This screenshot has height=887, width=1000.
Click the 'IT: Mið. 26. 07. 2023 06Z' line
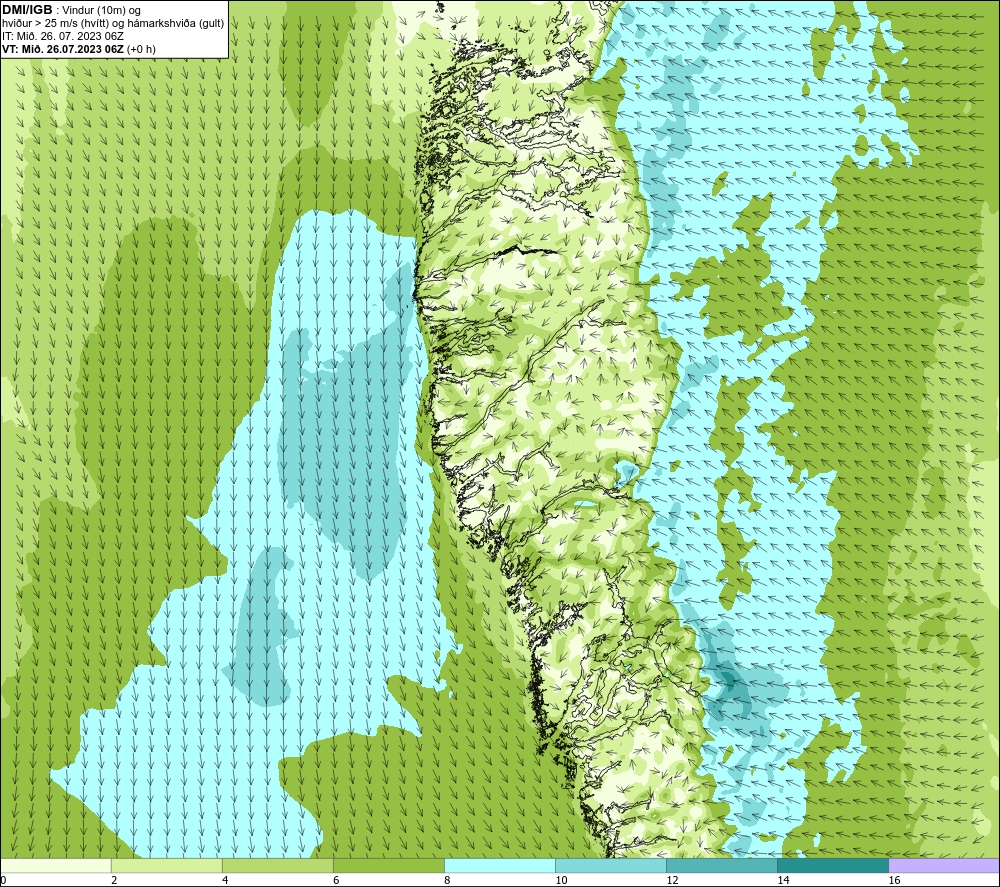pos(62,36)
